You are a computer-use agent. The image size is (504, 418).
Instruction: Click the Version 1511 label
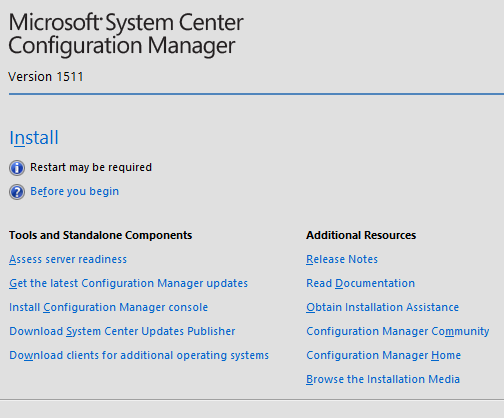[46, 77]
